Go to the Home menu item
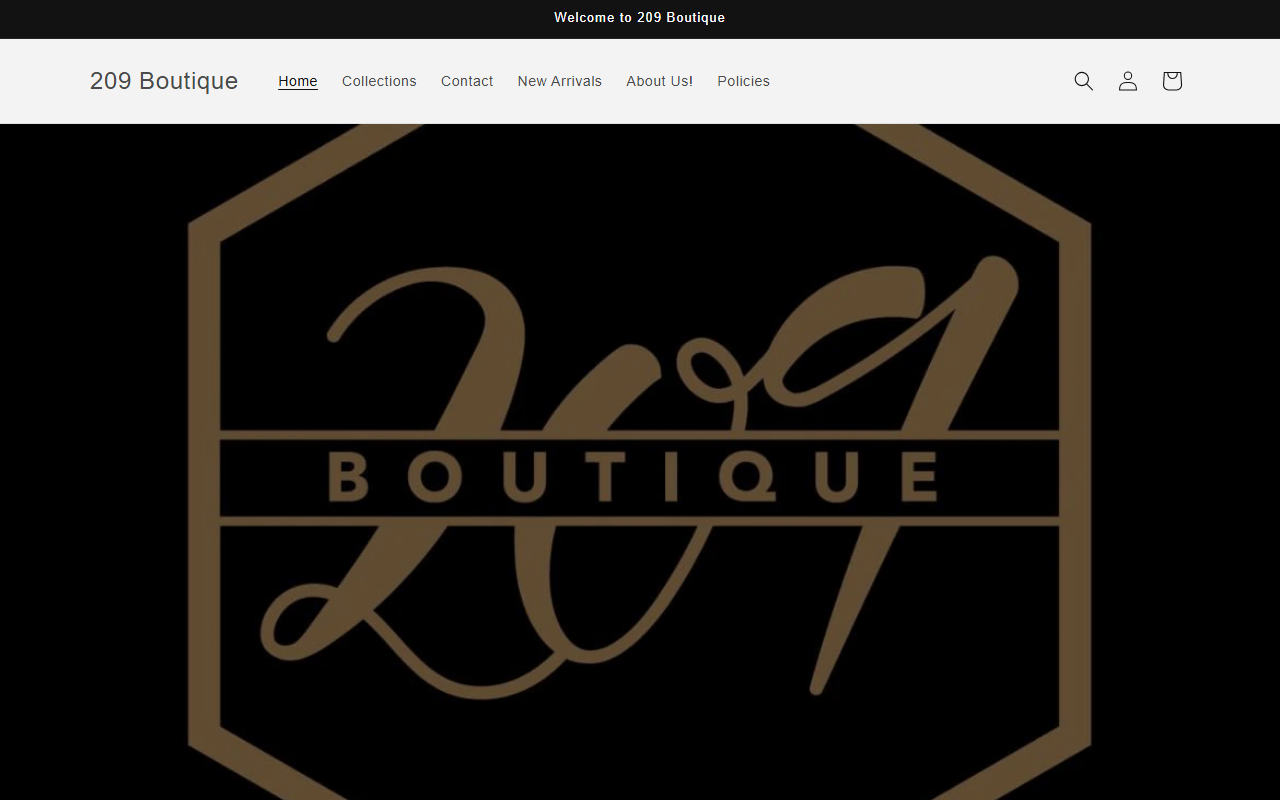Image resolution: width=1280 pixels, height=800 pixels. click(298, 81)
